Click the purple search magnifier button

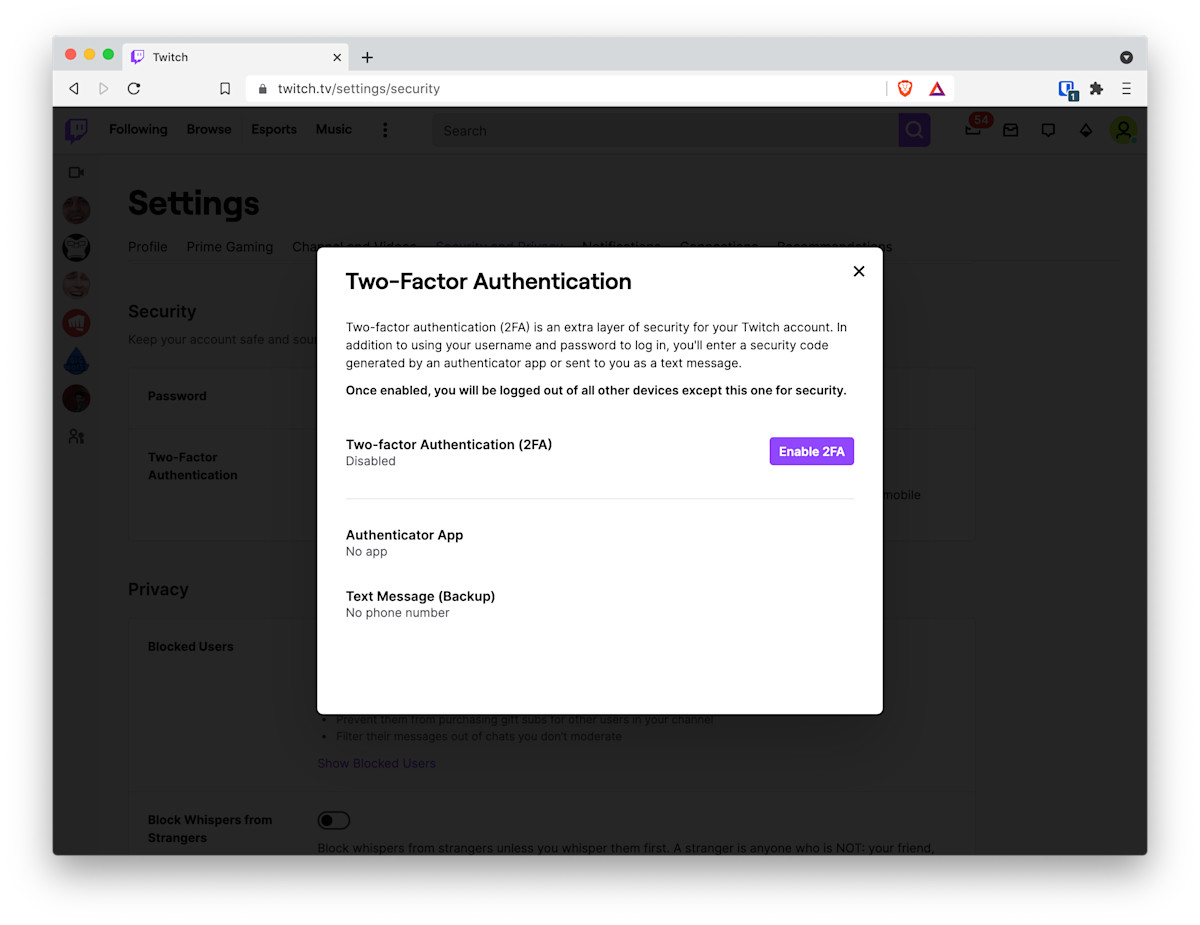pyautogui.click(x=914, y=130)
